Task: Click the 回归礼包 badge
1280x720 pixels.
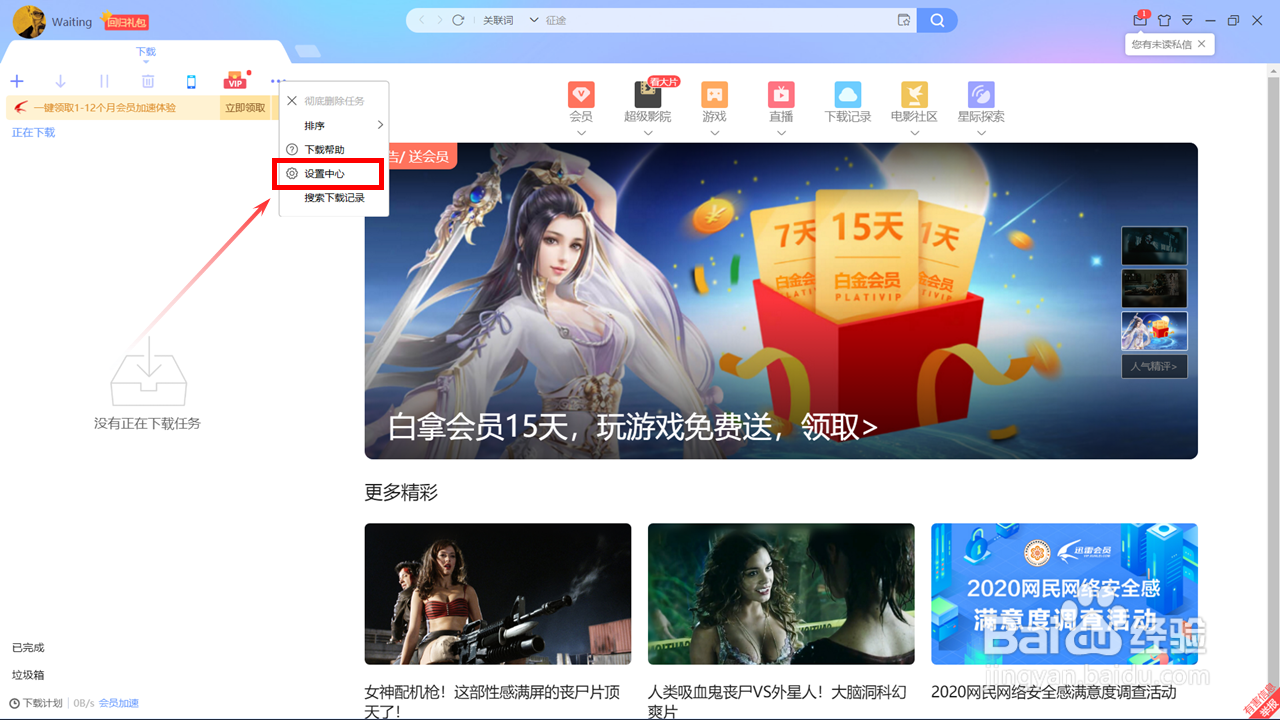Action: (x=126, y=21)
